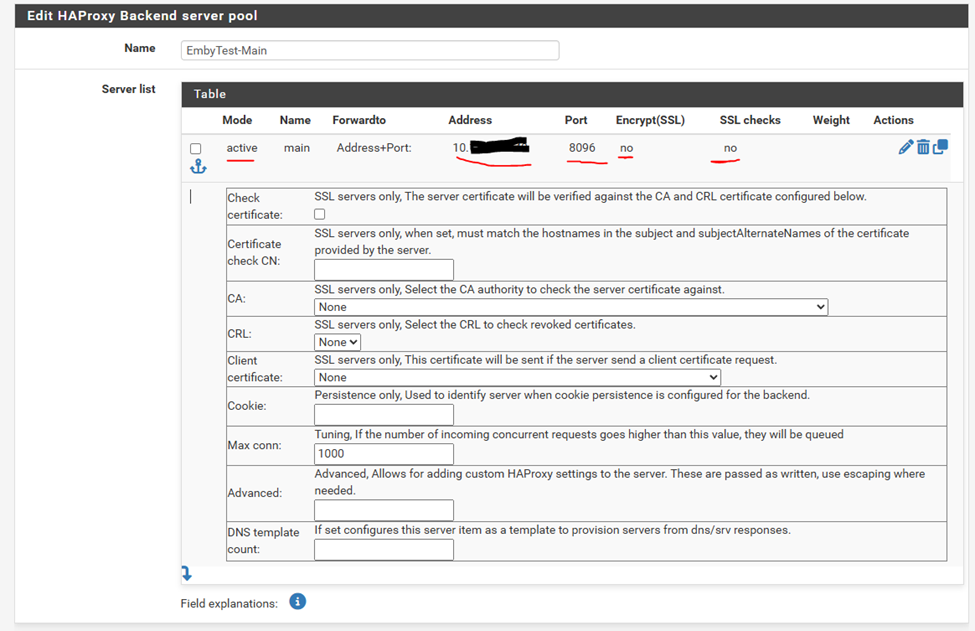Click the pencil edit icon for server main
The height and width of the screenshot is (631, 975).
[x=906, y=147]
